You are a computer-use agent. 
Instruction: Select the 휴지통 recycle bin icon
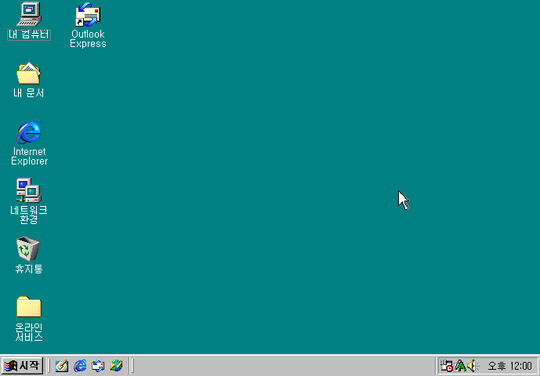pos(29,255)
